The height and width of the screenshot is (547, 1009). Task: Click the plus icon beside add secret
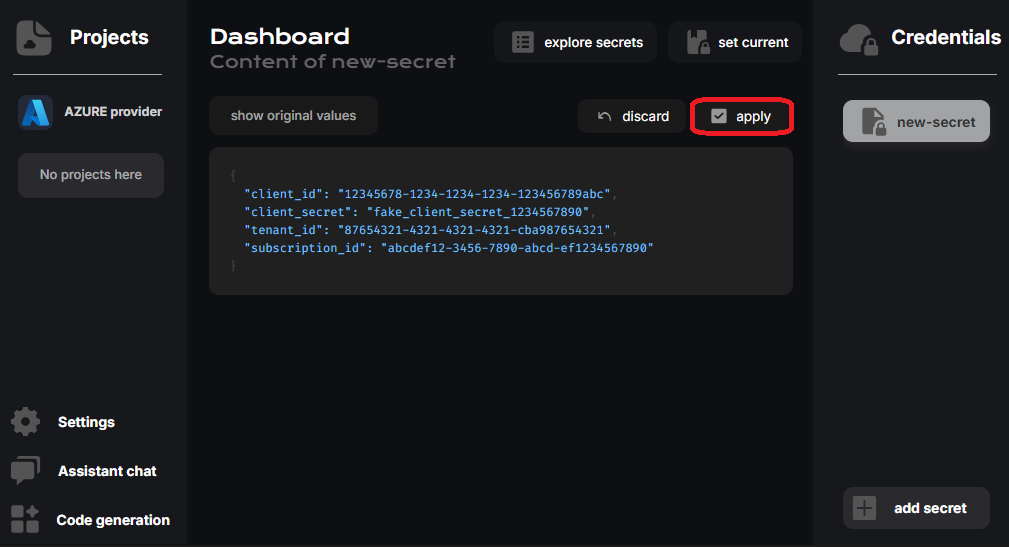tap(865, 508)
